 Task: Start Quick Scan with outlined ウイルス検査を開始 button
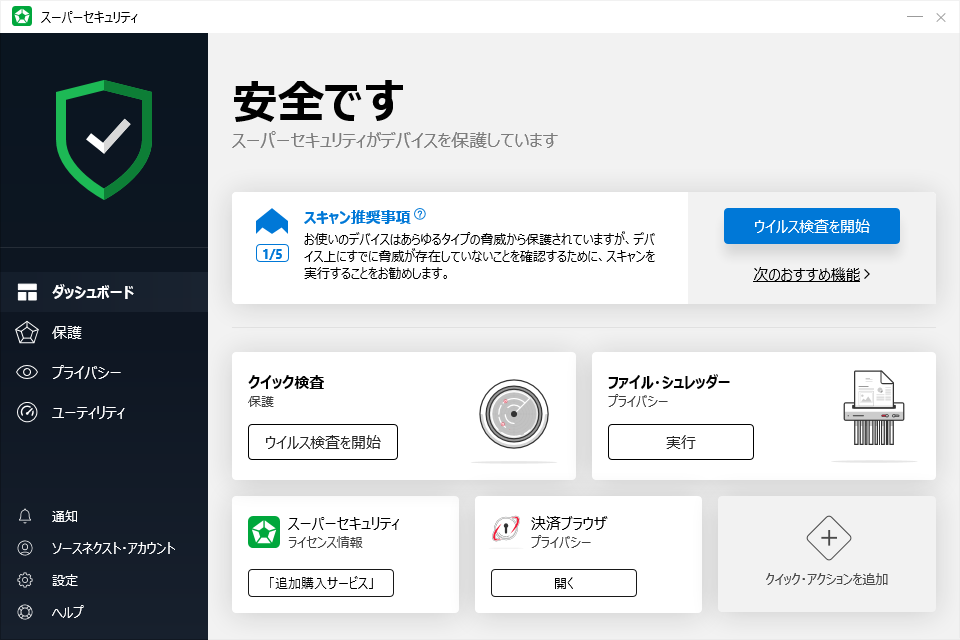pyautogui.click(x=322, y=442)
